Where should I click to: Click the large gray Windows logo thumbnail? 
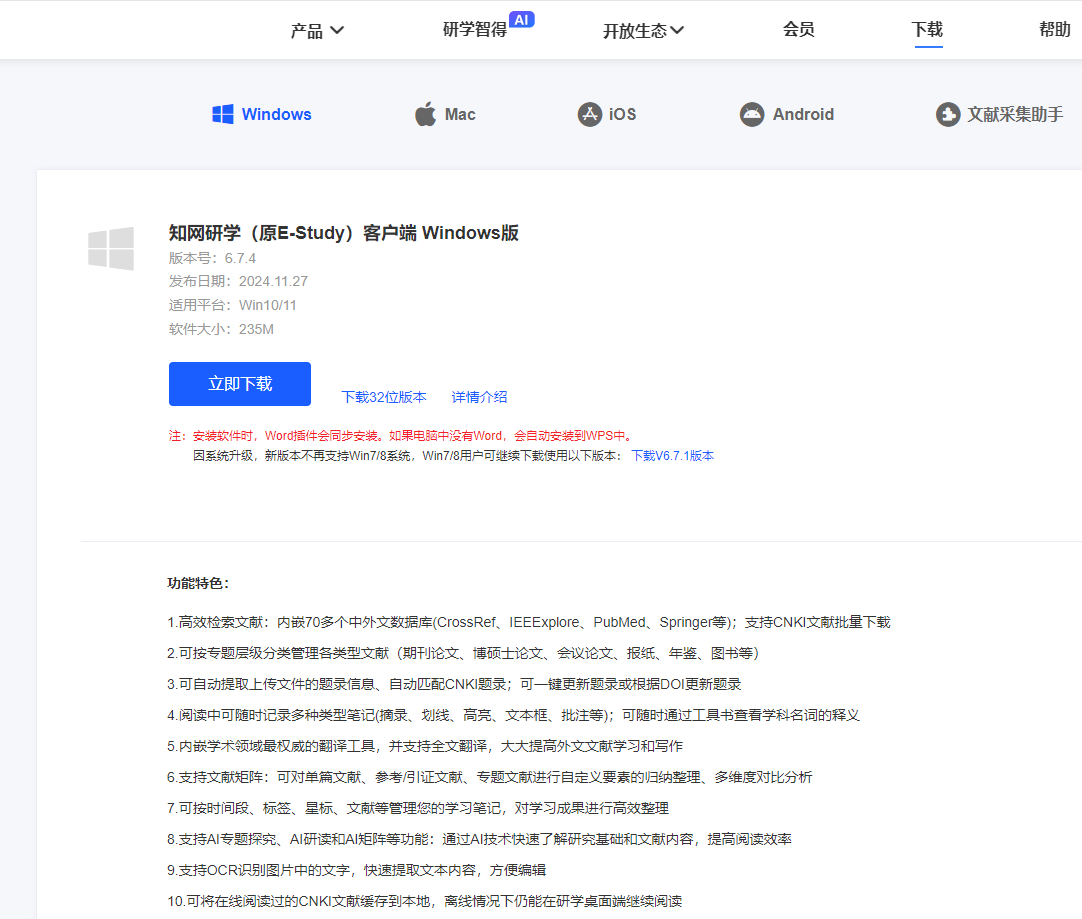111,248
